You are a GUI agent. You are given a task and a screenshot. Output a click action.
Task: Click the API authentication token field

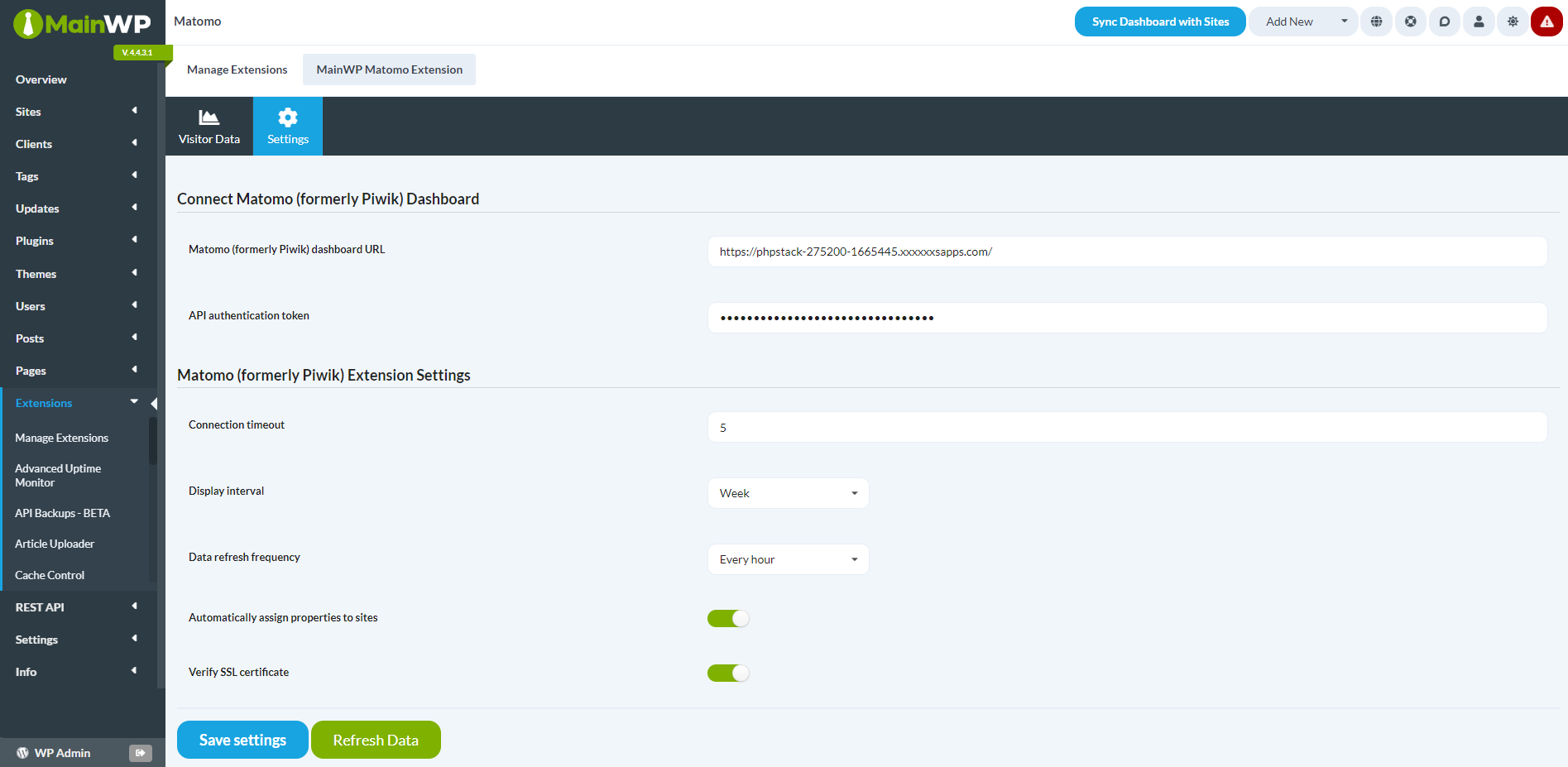tap(1127, 318)
